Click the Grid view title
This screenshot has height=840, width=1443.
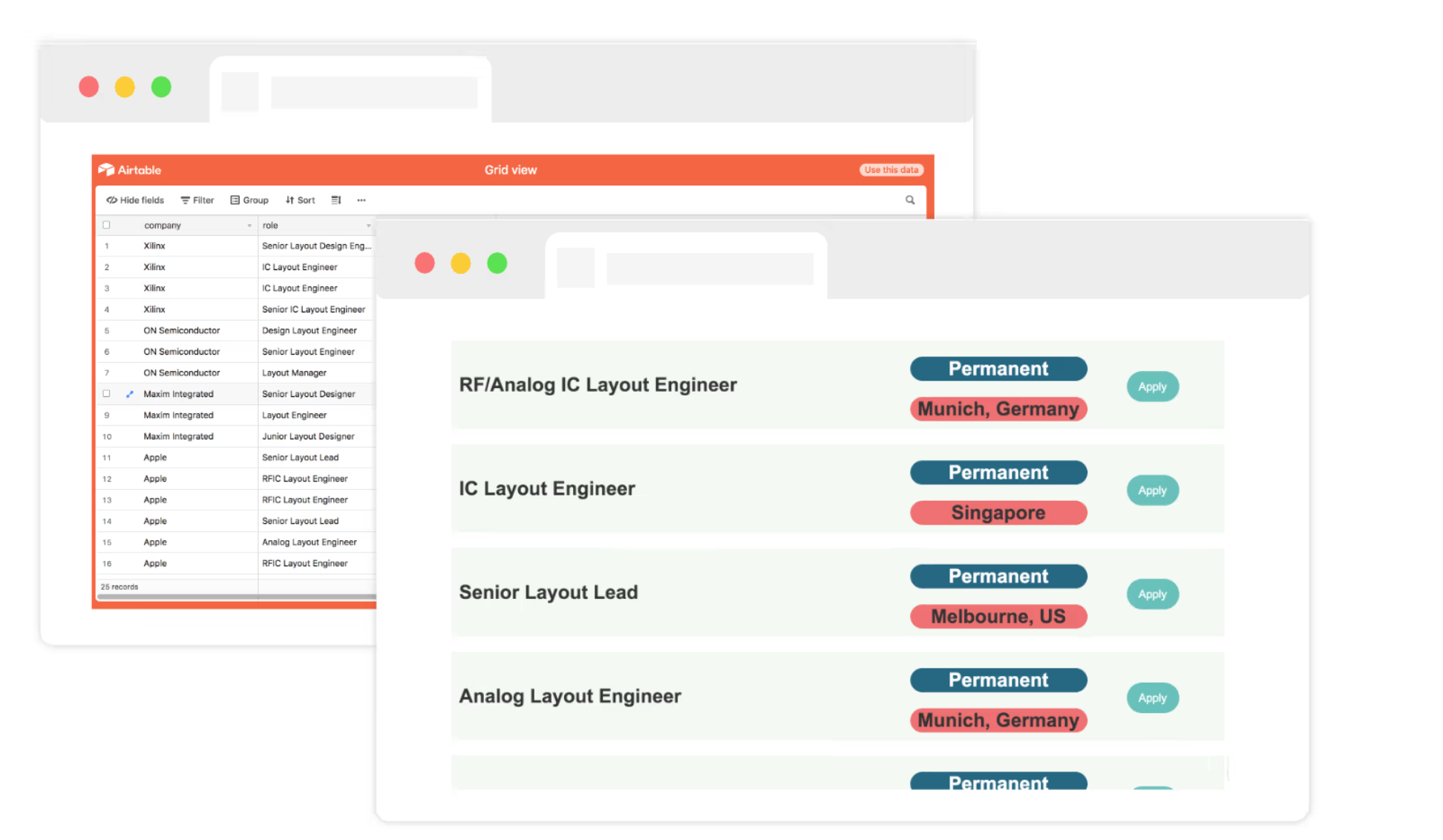(x=511, y=170)
